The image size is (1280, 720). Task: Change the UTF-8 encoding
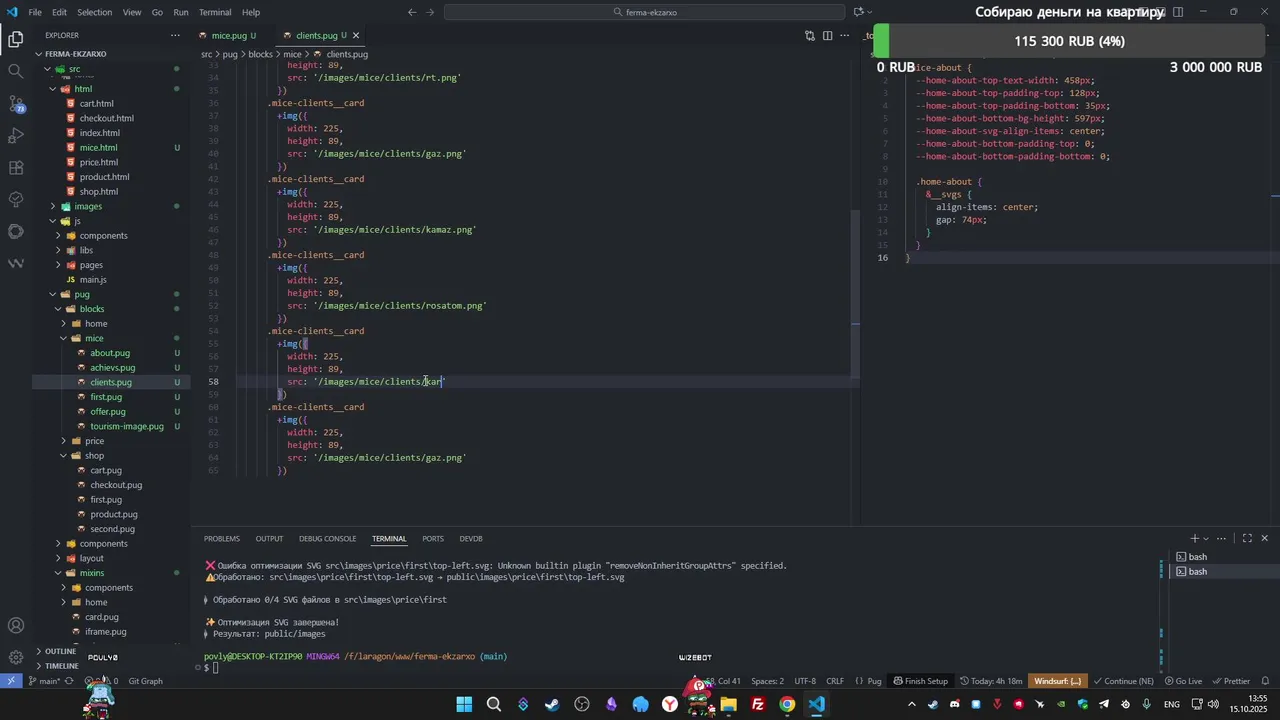pos(805,681)
